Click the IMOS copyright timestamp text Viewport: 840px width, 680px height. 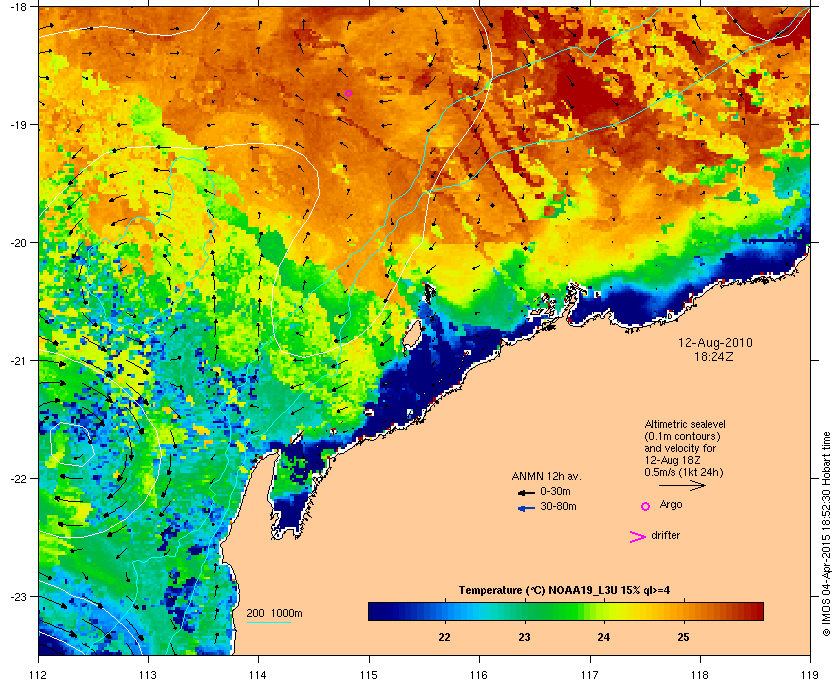pos(826,536)
